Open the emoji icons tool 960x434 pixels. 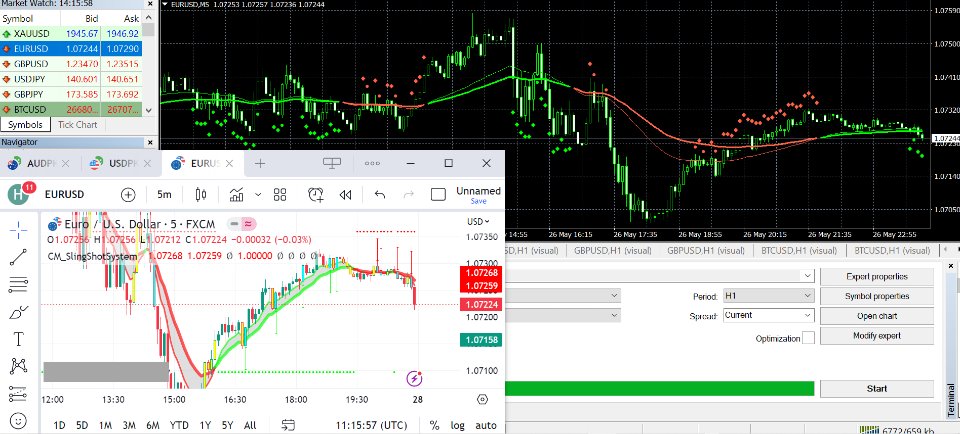(19, 421)
